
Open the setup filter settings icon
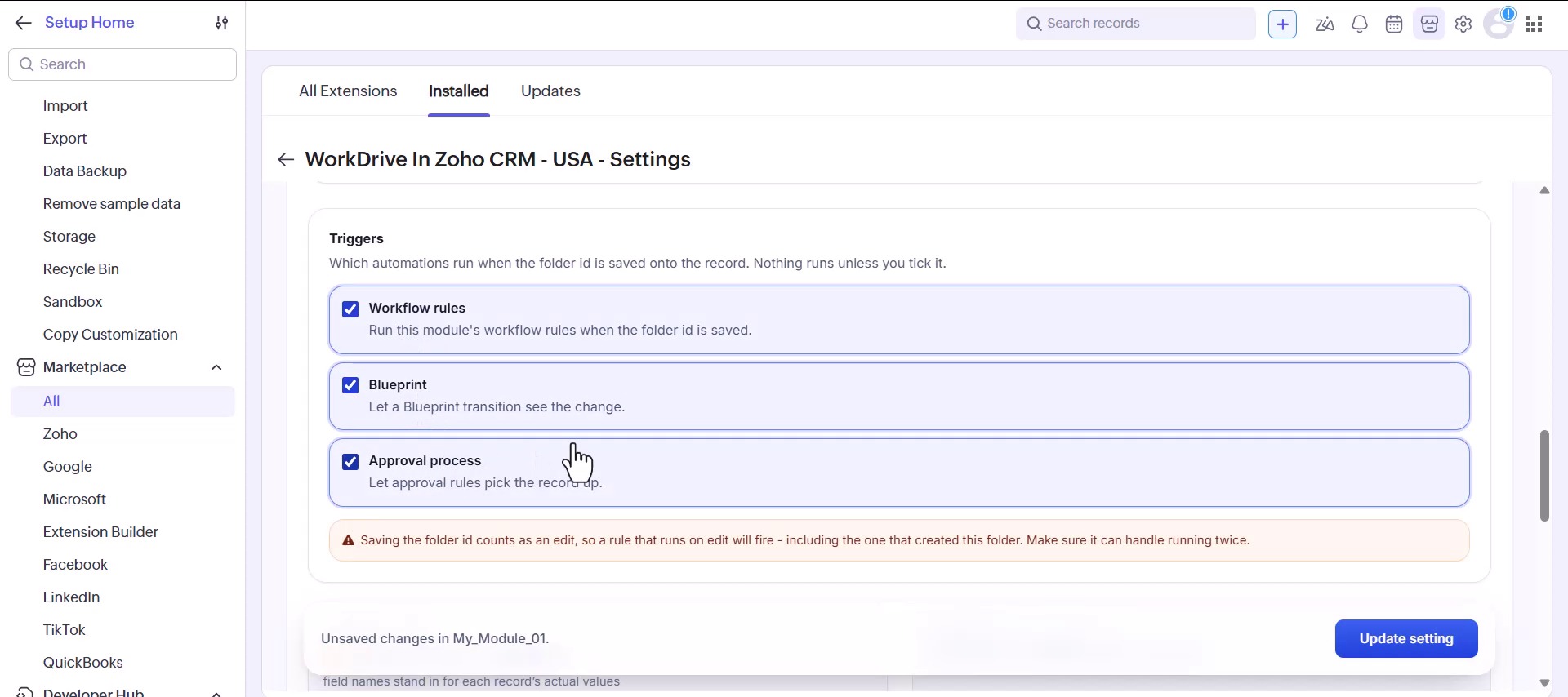pos(221,23)
